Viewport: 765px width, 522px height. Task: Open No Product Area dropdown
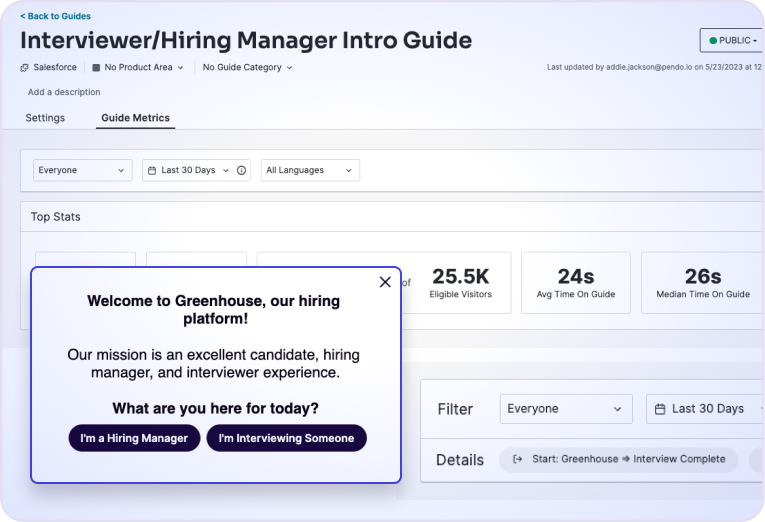click(139, 67)
